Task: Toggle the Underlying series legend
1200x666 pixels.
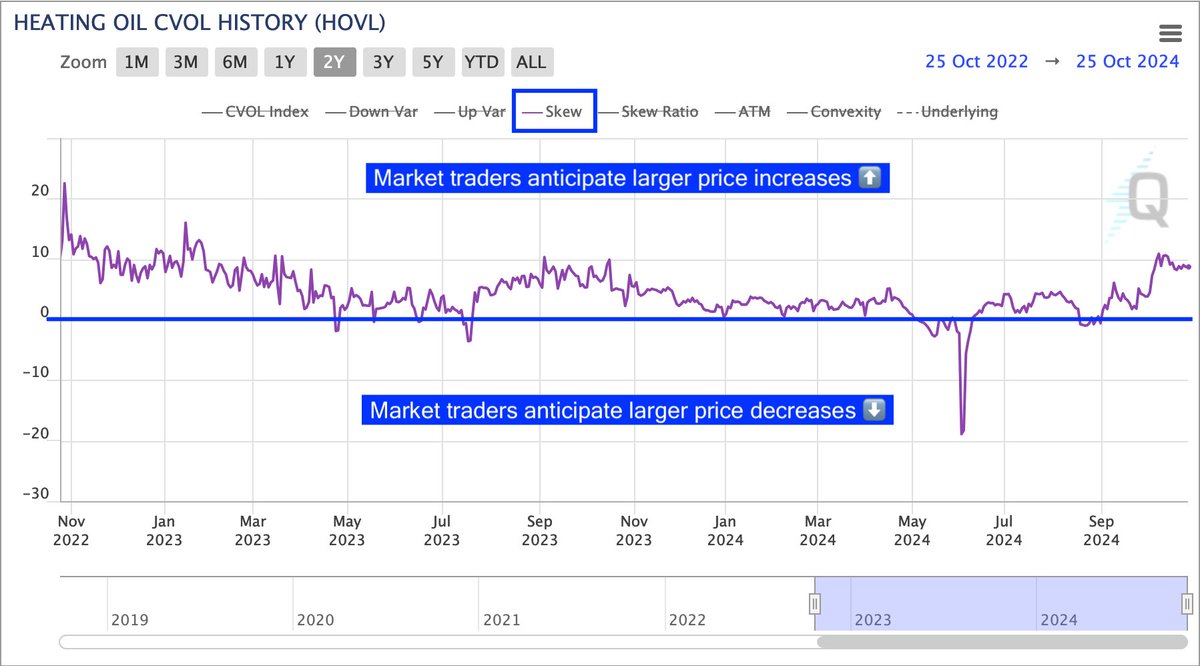Action: click(x=947, y=112)
